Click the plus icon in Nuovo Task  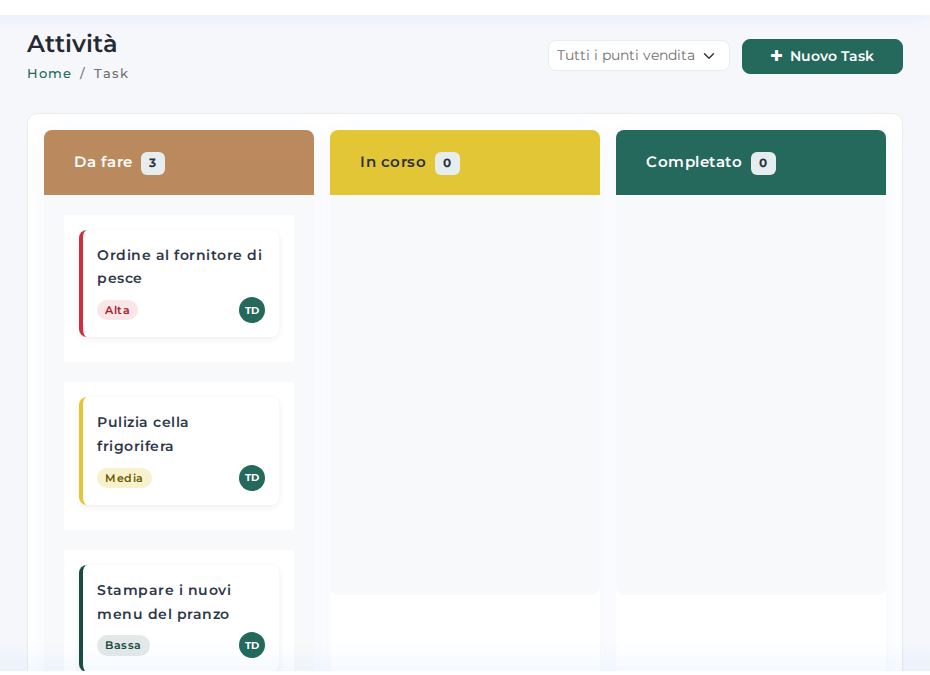pos(776,56)
